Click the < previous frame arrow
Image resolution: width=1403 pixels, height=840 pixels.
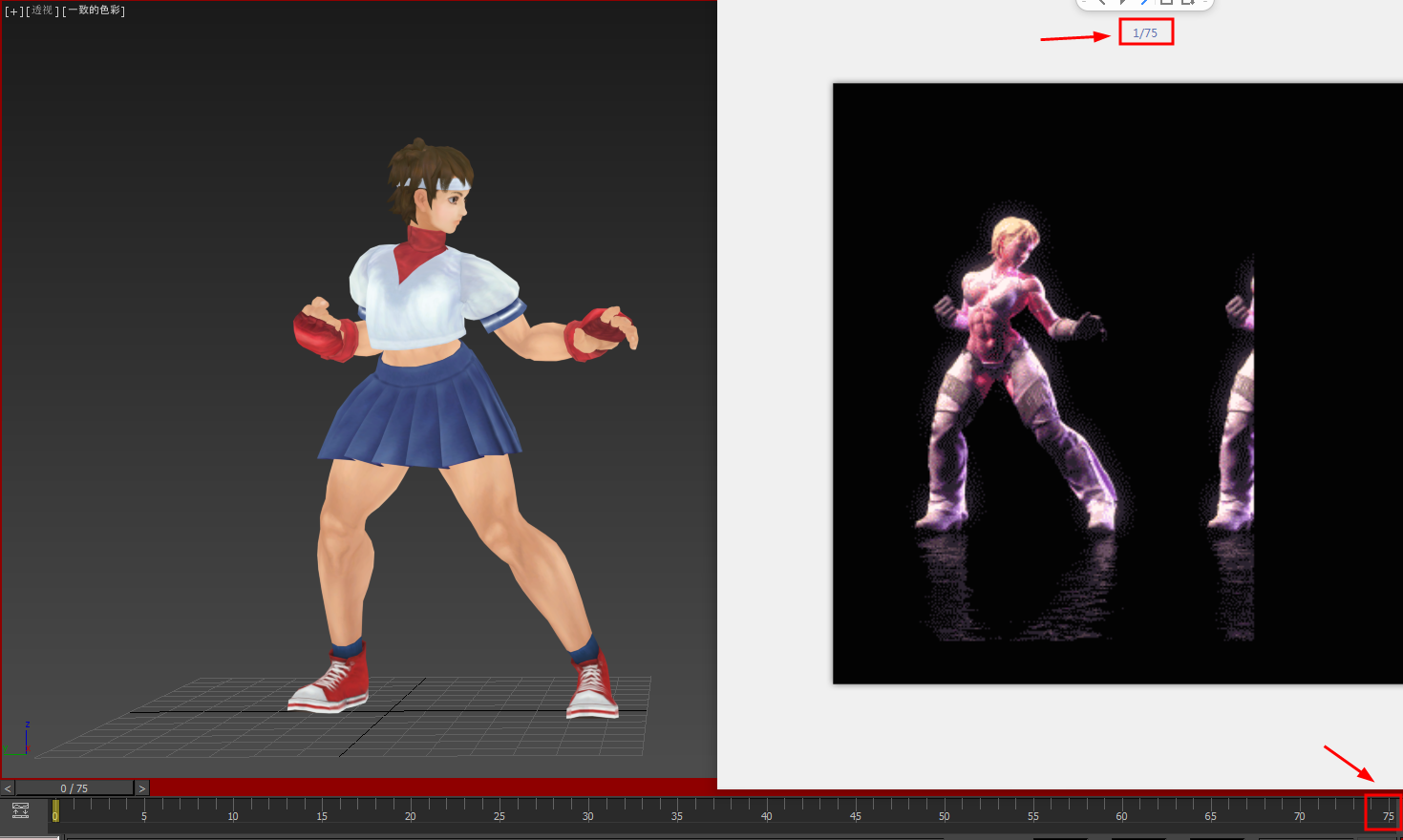[x=8, y=788]
